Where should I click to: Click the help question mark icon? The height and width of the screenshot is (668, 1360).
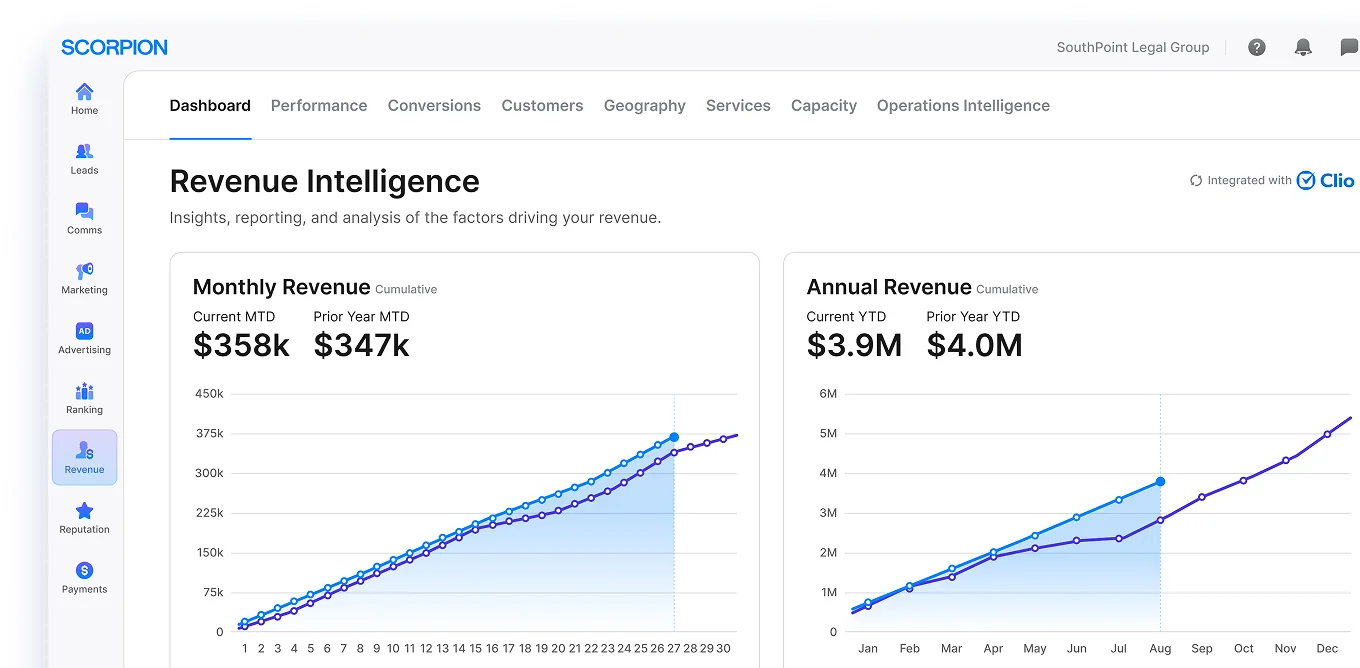point(1257,47)
